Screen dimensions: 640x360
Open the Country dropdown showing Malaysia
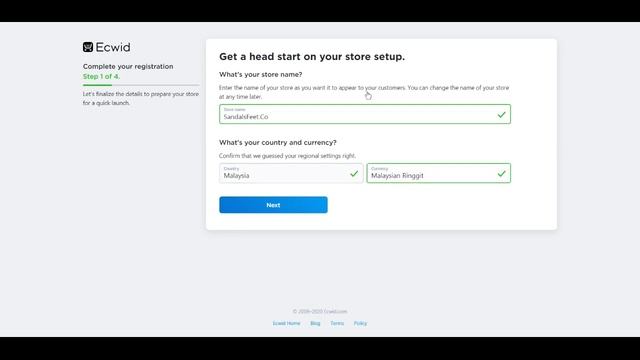(x=291, y=173)
